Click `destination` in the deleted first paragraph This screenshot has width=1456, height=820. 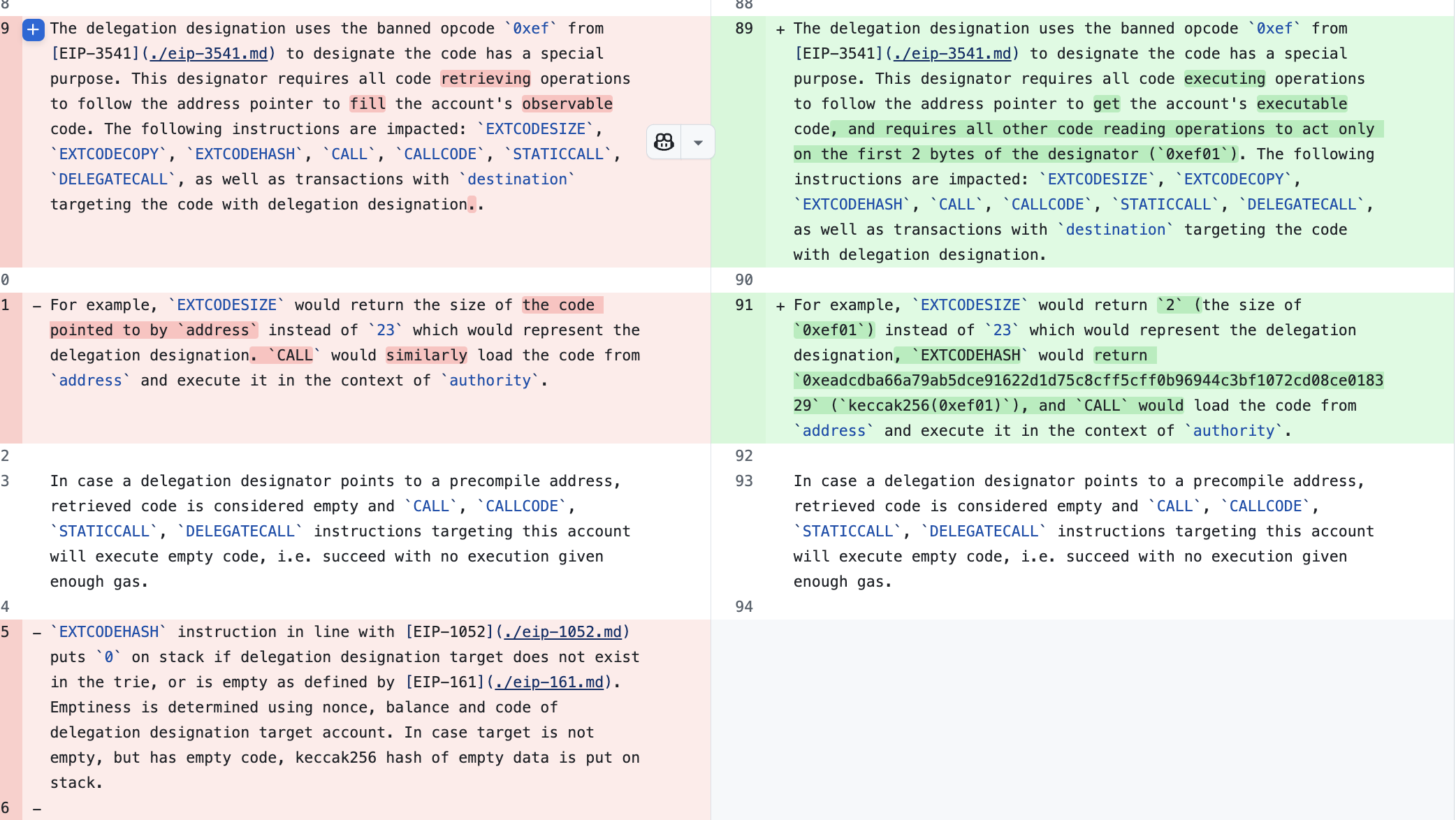point(517,180)
